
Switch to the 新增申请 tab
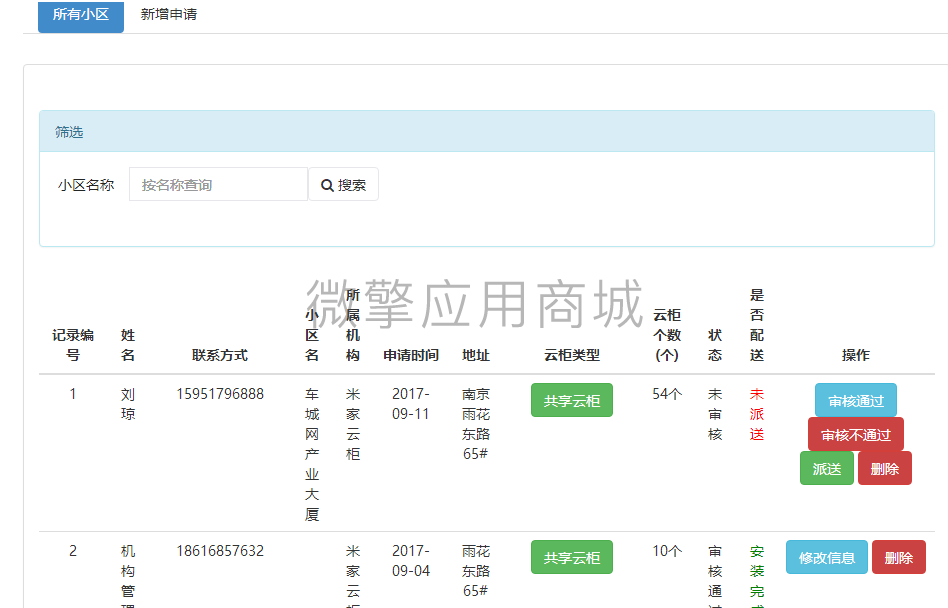tap(169, 15)
